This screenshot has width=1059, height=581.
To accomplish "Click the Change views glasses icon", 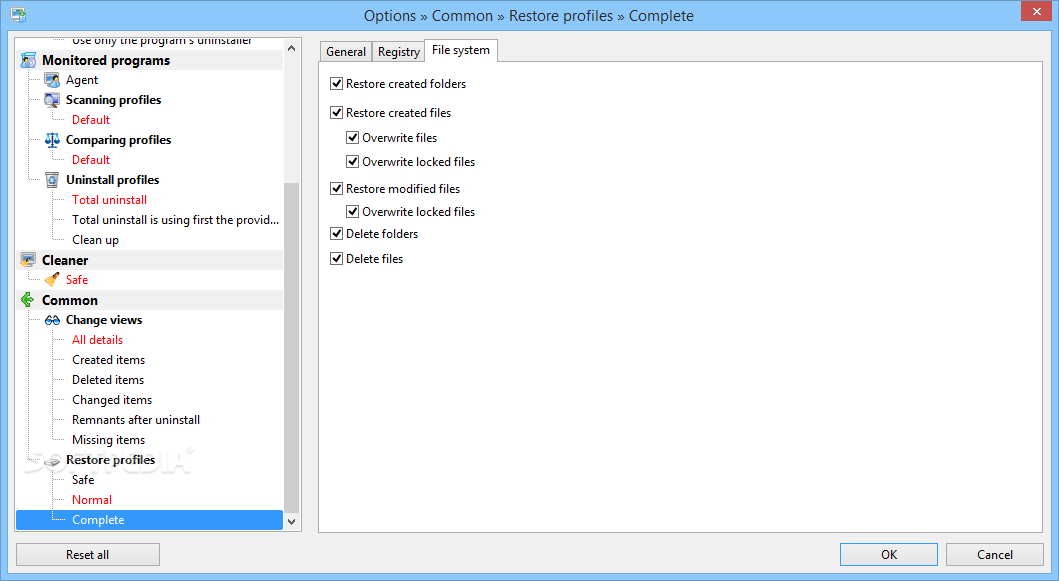I will point(52,320).
